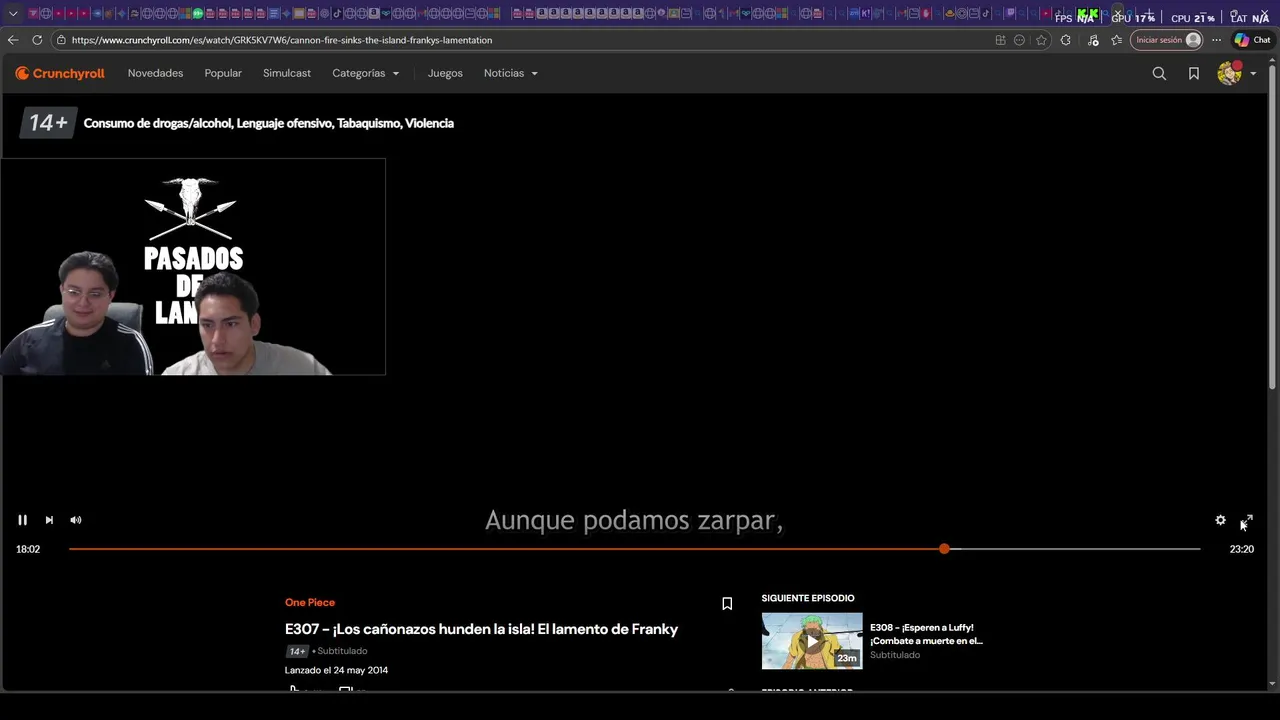Screen dimensions: 1280x720
Task: Click the SIGUIENTE EPISODIO heading
Action: coord(808,598)
